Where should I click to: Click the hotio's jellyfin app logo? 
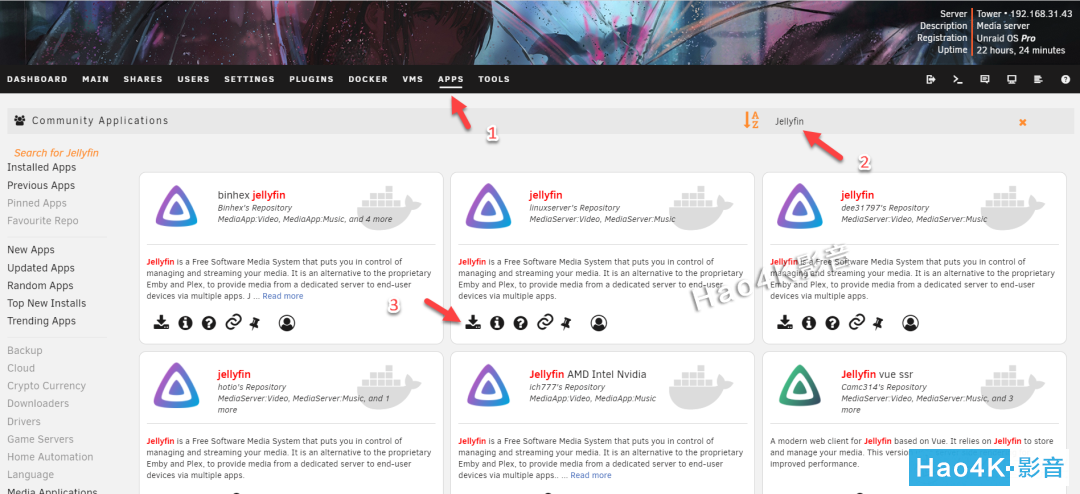(x=177, y=386)
